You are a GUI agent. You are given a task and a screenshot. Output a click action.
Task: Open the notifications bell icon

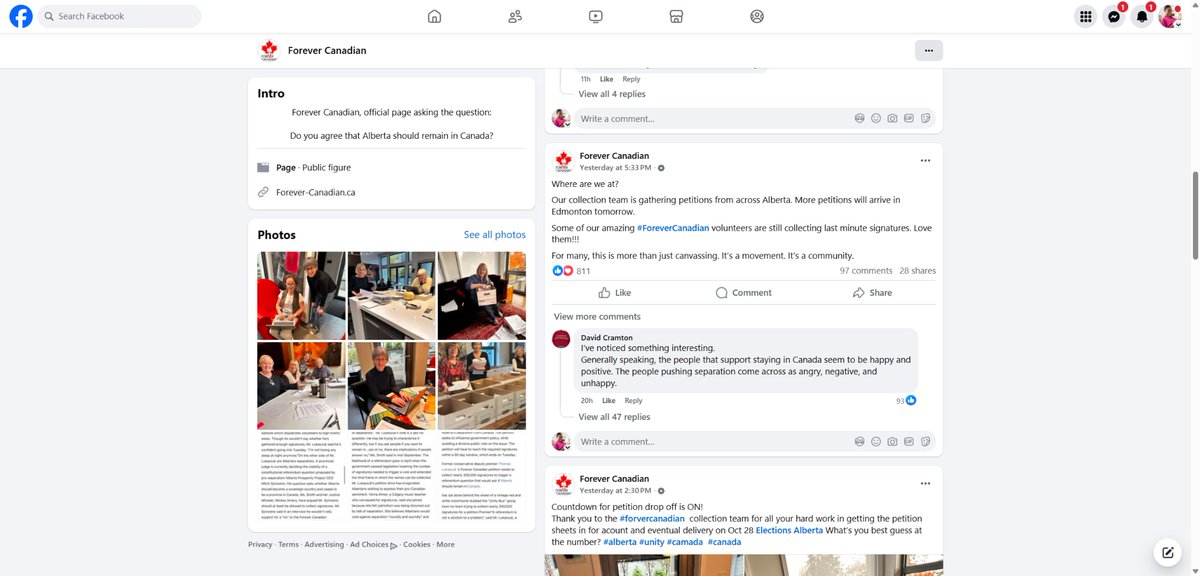(x=1142, y=16)
